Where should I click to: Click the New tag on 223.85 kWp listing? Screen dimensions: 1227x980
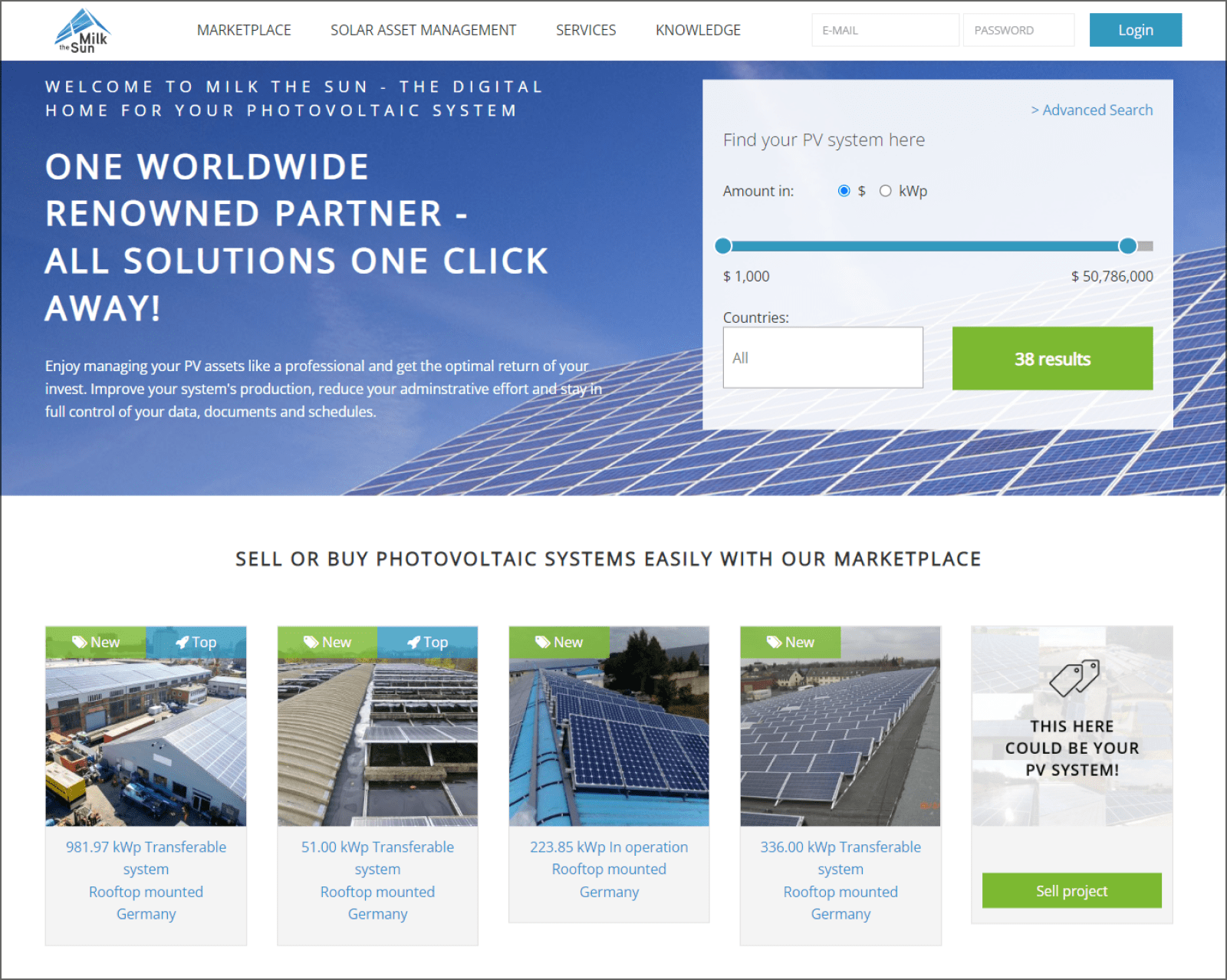coord(559,643)
